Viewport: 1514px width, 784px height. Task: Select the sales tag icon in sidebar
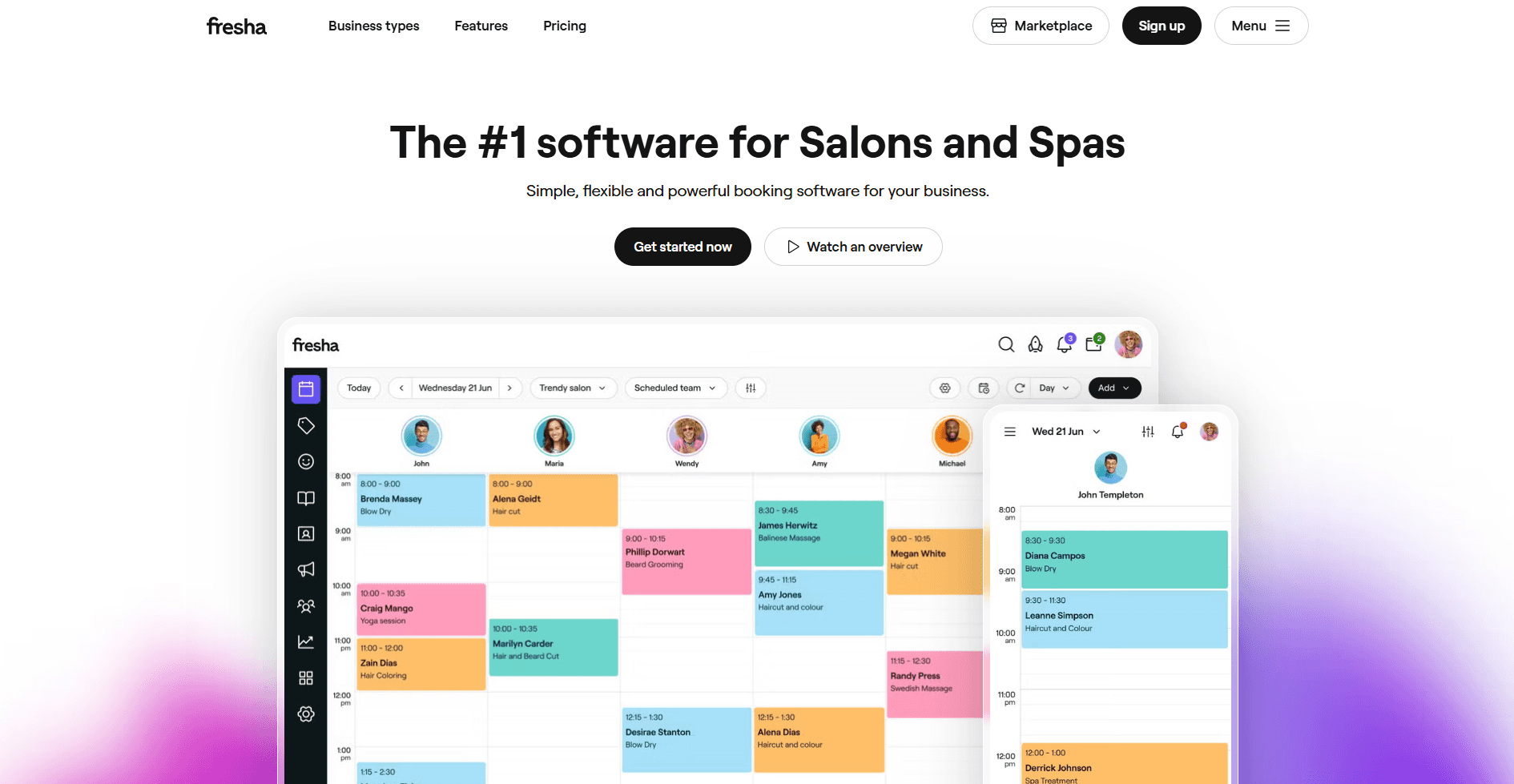click(306, 425)
